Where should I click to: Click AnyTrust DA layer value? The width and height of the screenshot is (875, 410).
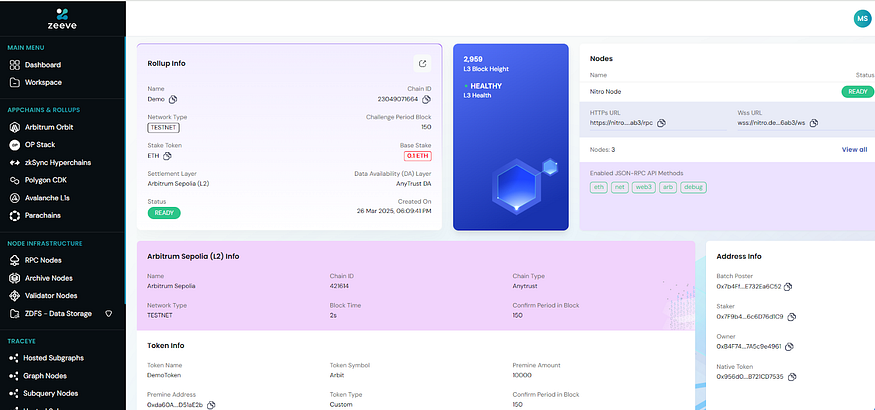413,184
